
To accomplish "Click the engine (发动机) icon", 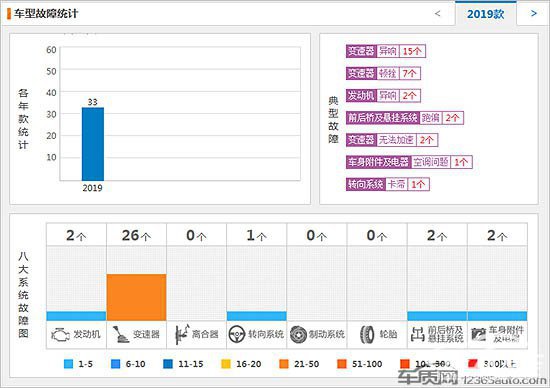I will pos(60,335).
